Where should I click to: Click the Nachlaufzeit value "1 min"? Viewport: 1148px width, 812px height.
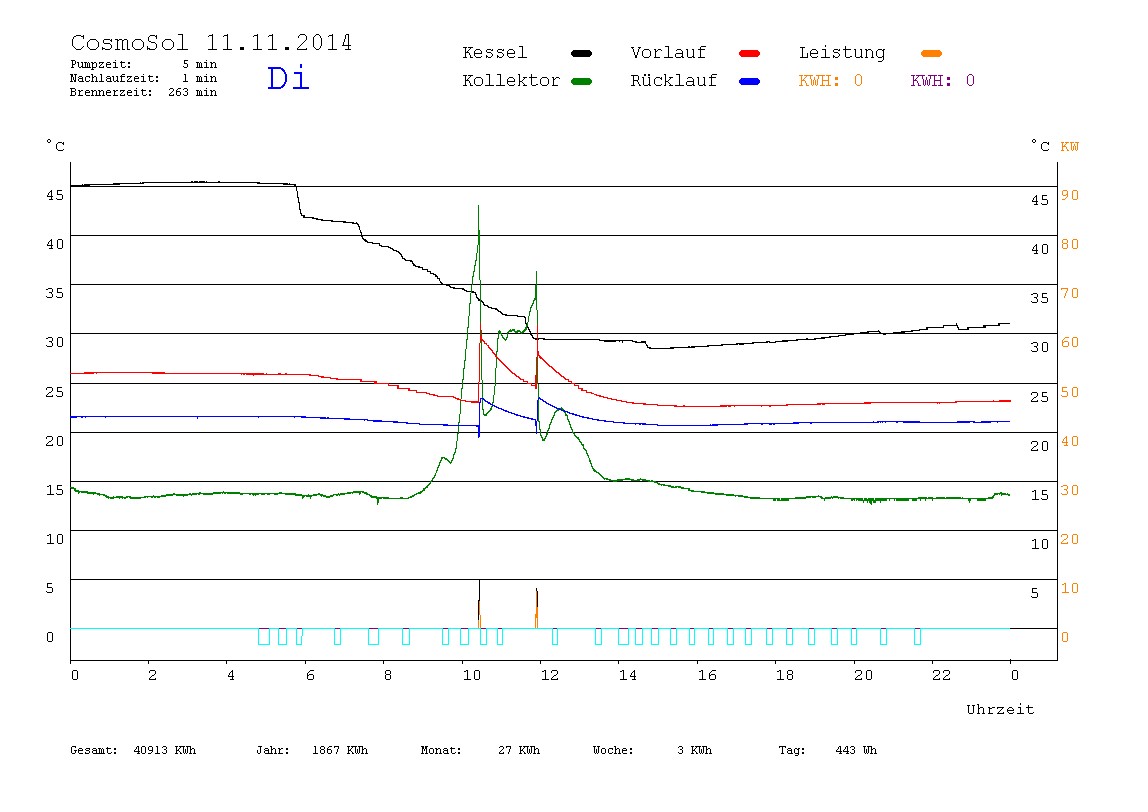[x=199, y=78]
